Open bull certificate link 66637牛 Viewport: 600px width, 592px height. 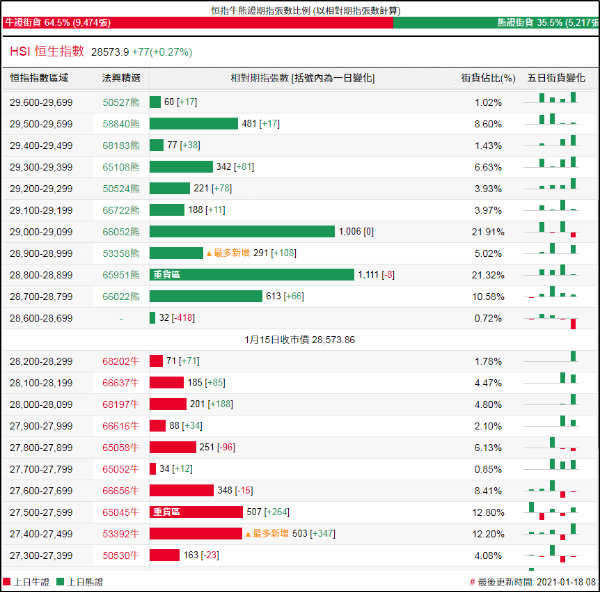point(121,383)
